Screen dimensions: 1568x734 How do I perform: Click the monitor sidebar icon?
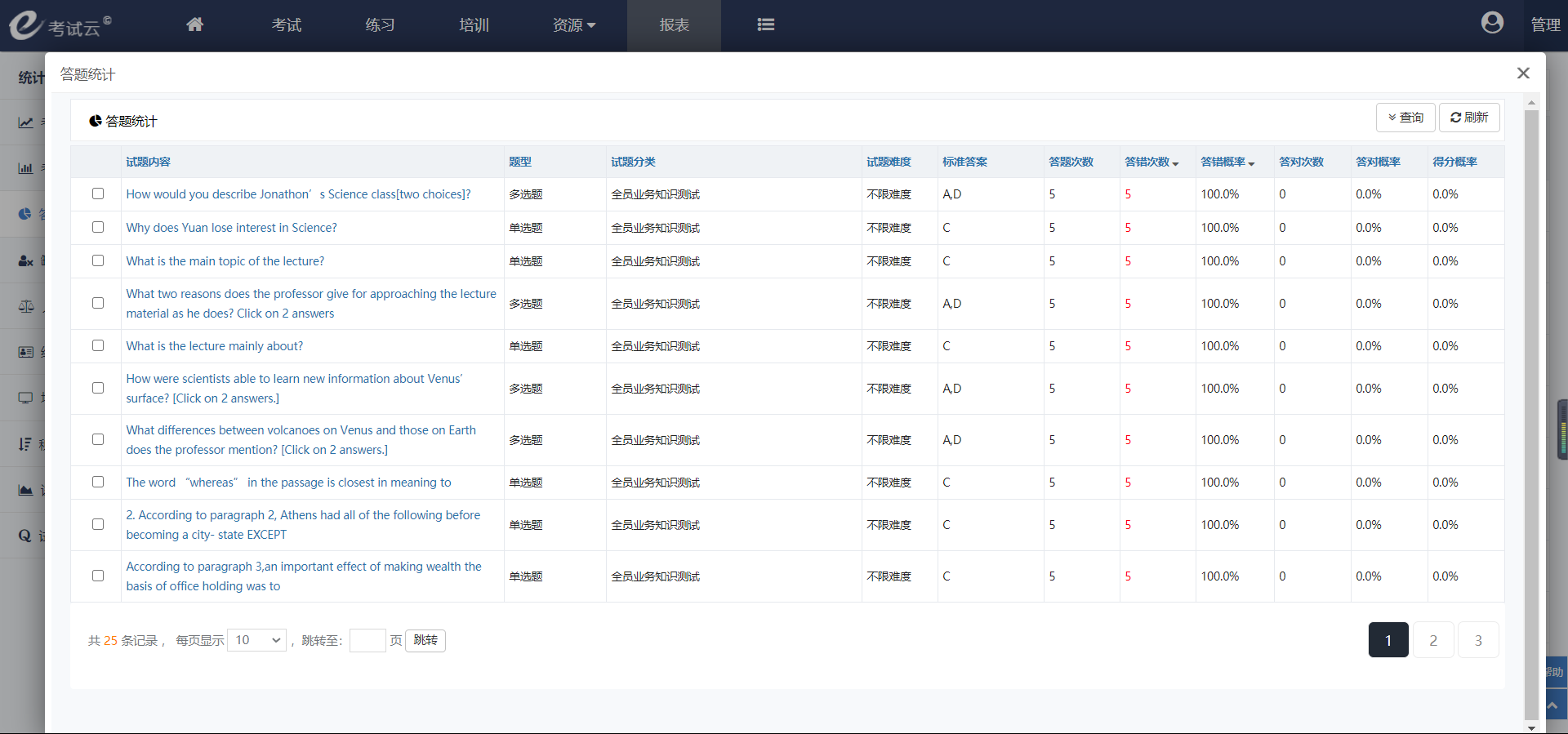[x=26, y=398]
